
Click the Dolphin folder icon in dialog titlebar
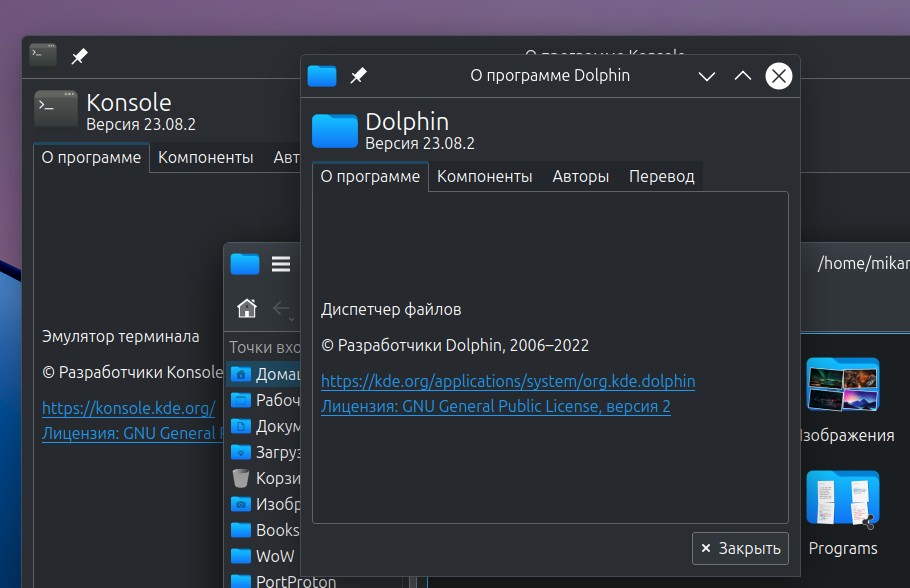point(322,75)
